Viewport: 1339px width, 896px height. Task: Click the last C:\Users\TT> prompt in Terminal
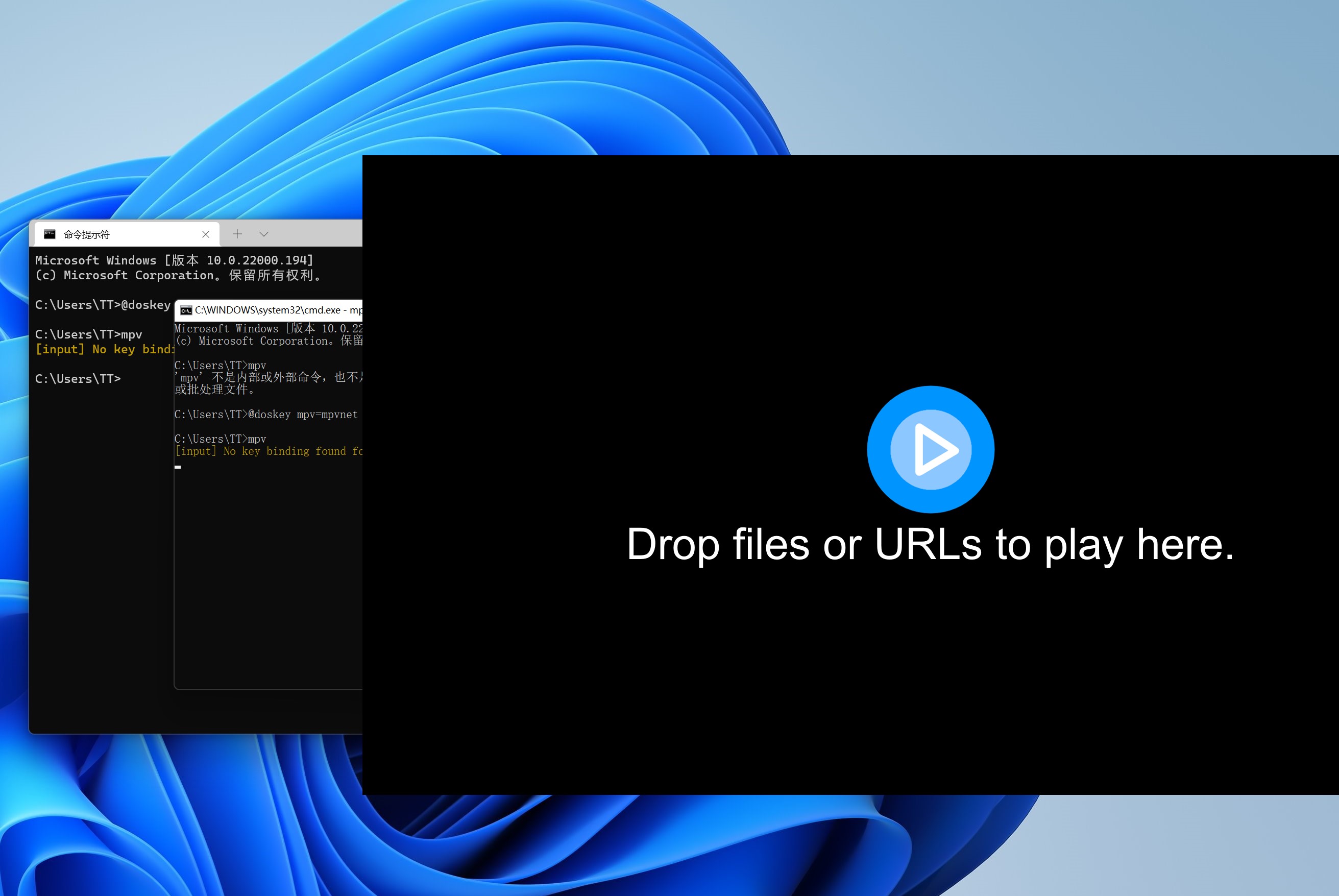click(78, 379)
